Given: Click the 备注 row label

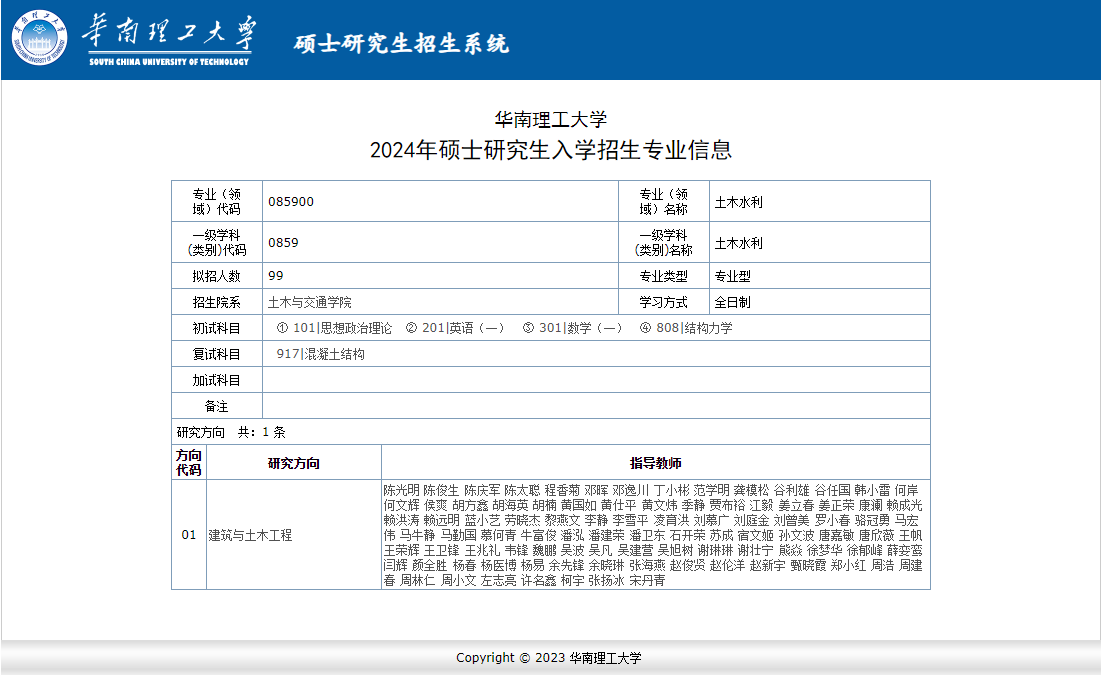Looking at the screenshot, I should point(217,407).
